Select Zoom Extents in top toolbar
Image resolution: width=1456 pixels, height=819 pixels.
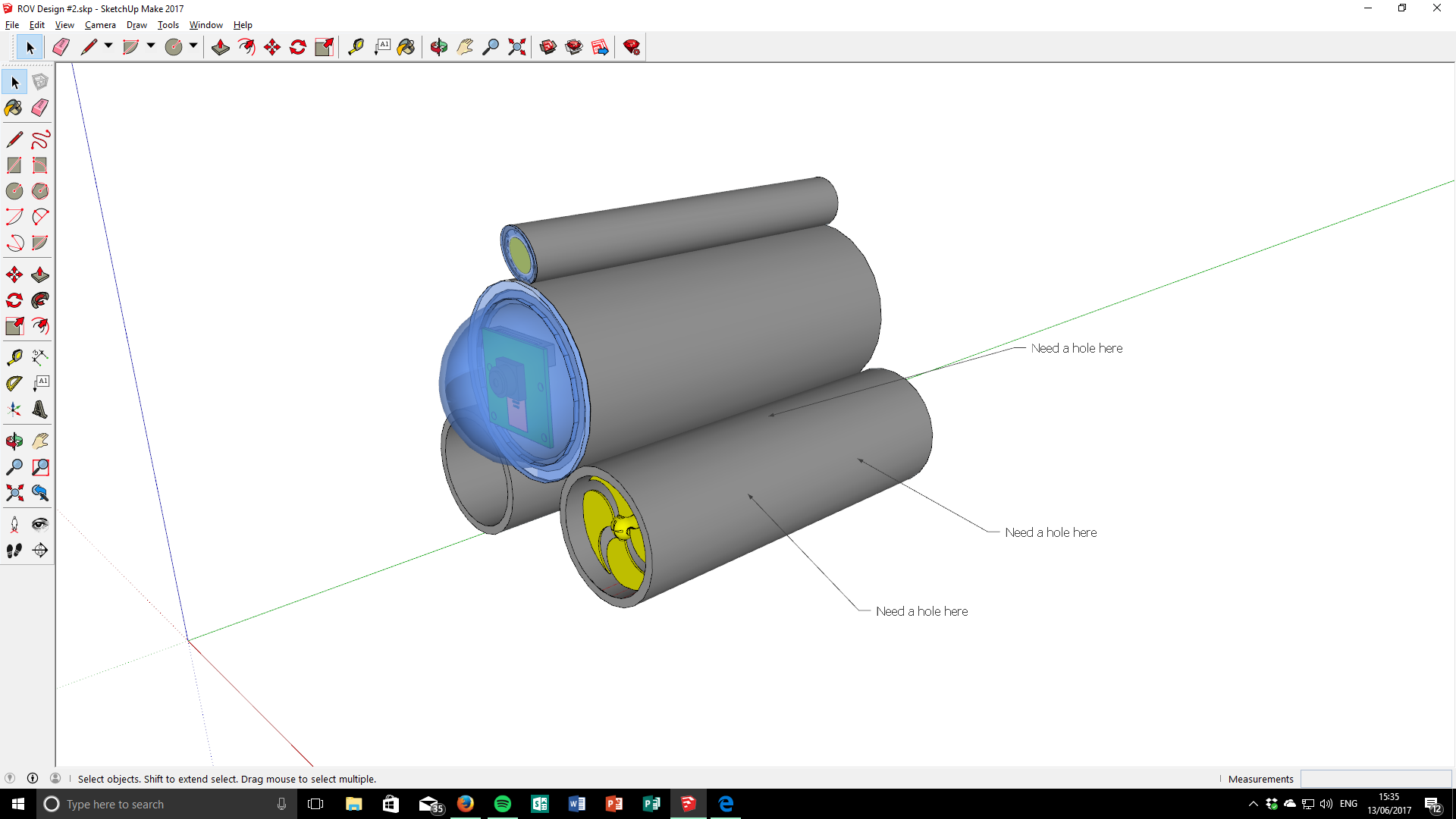517,47
